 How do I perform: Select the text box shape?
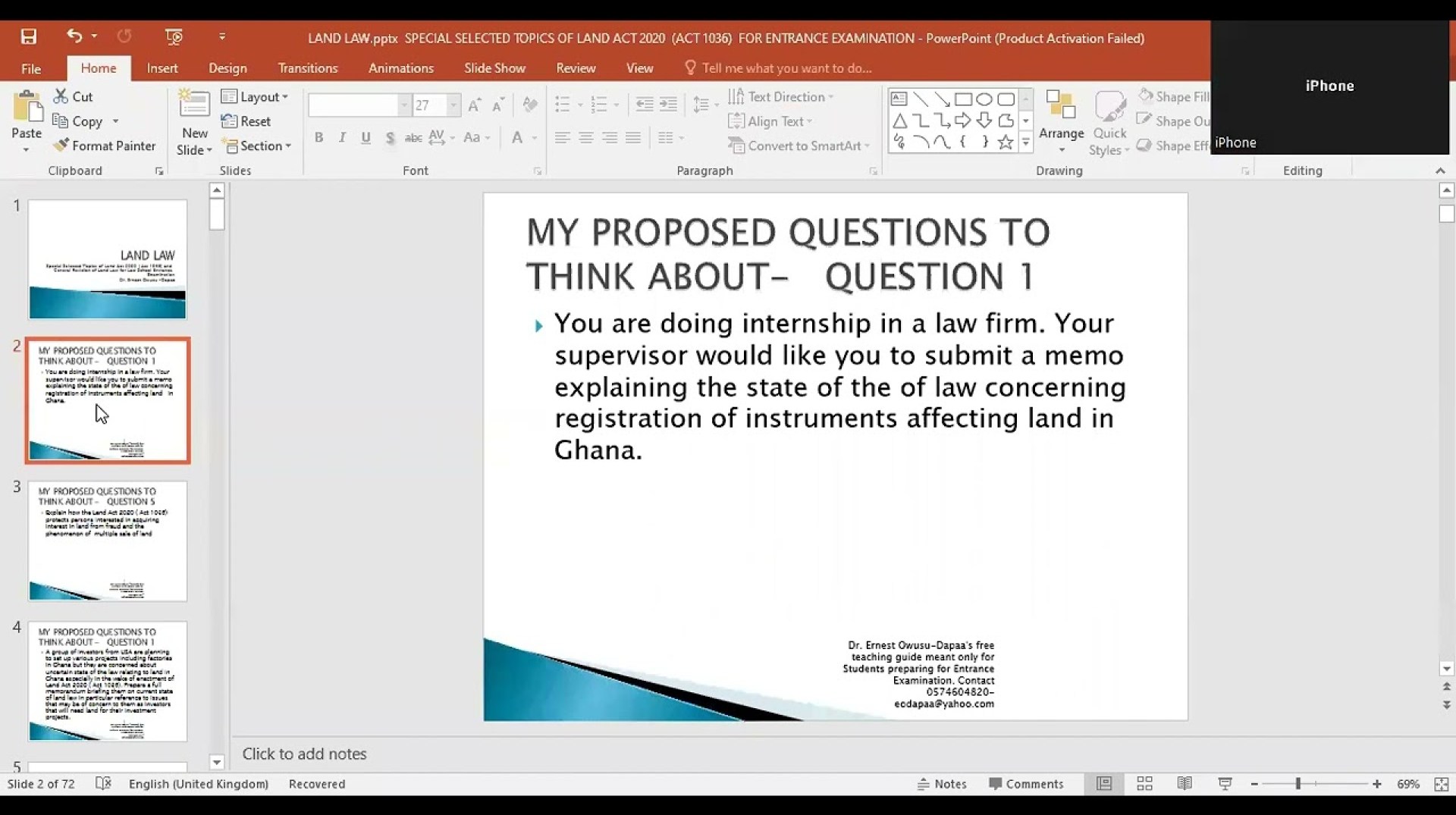(899, 99)
